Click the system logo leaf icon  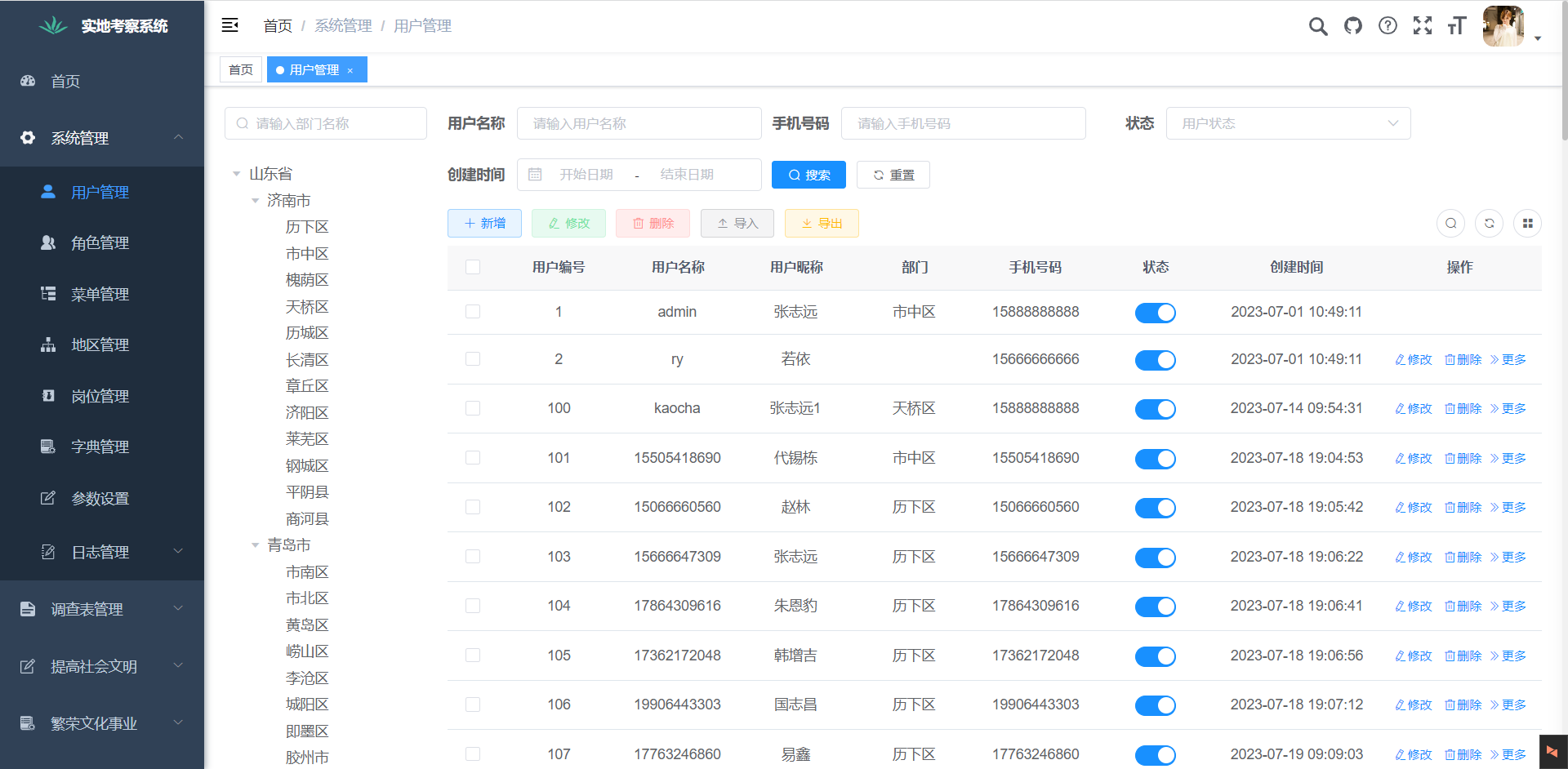point(53,25)
